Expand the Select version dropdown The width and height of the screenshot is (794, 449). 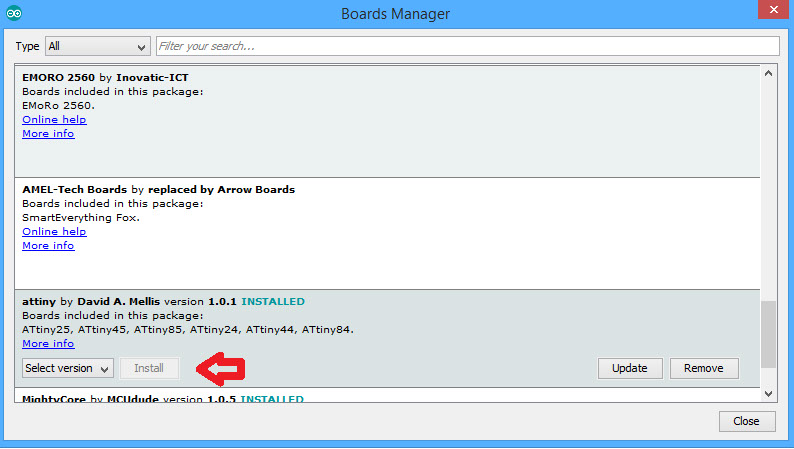click(x=68, y=368)
